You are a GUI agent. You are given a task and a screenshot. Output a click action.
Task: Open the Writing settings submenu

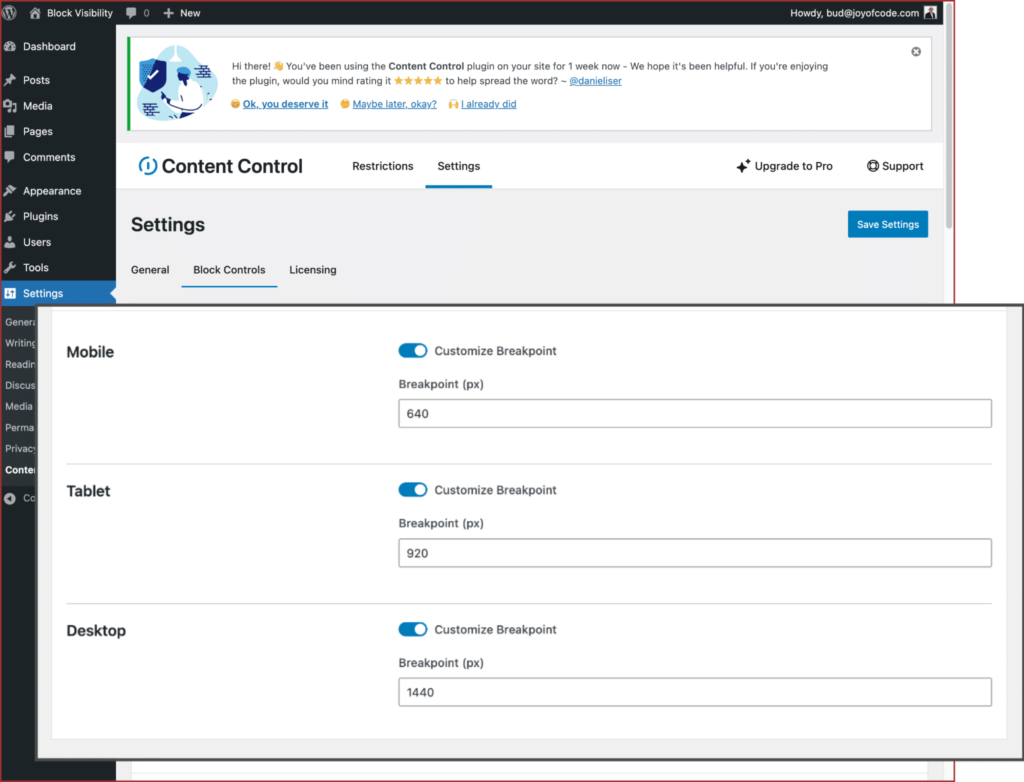pyautogui.click(x=19, y=343)
